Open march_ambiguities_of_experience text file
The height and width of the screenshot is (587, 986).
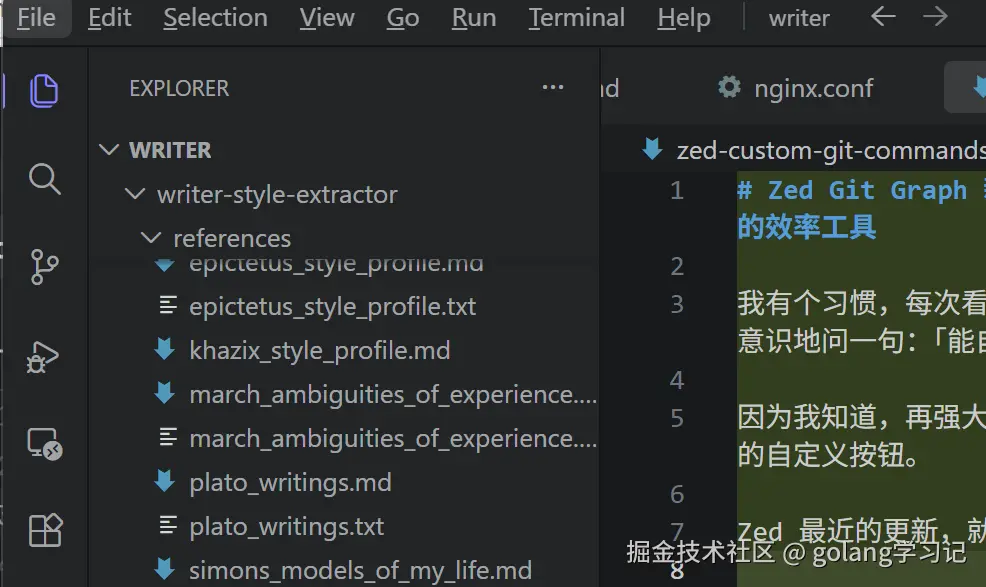(x=393, y=439)
